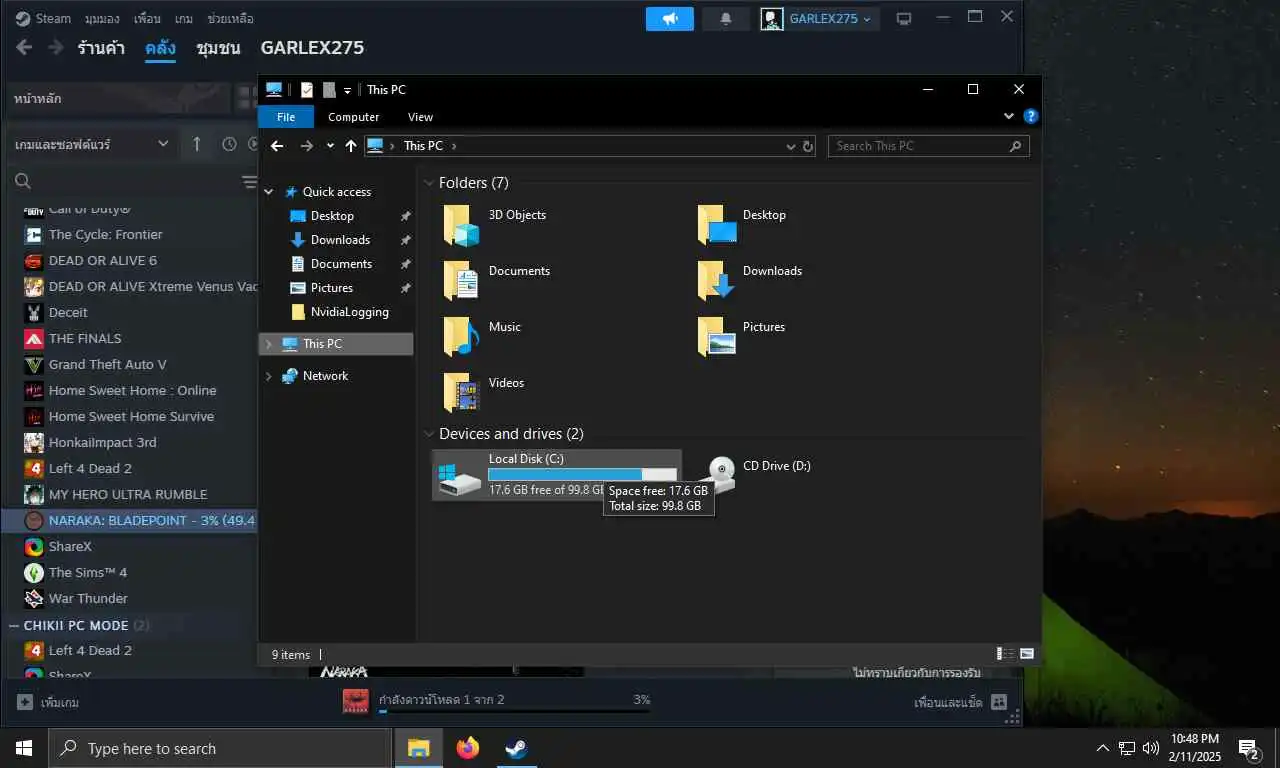Screen dimensions: 1280x768
Task: Click the taskbar volume icon
Action: click(x=1151, y=748)
